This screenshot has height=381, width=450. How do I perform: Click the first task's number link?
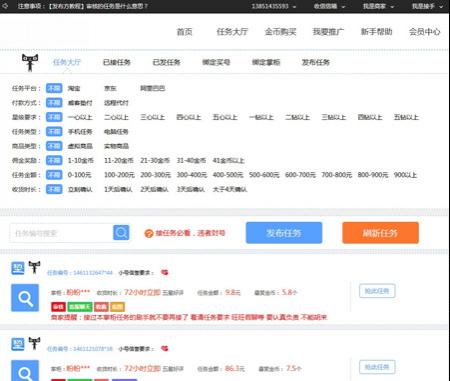[80, 273]
